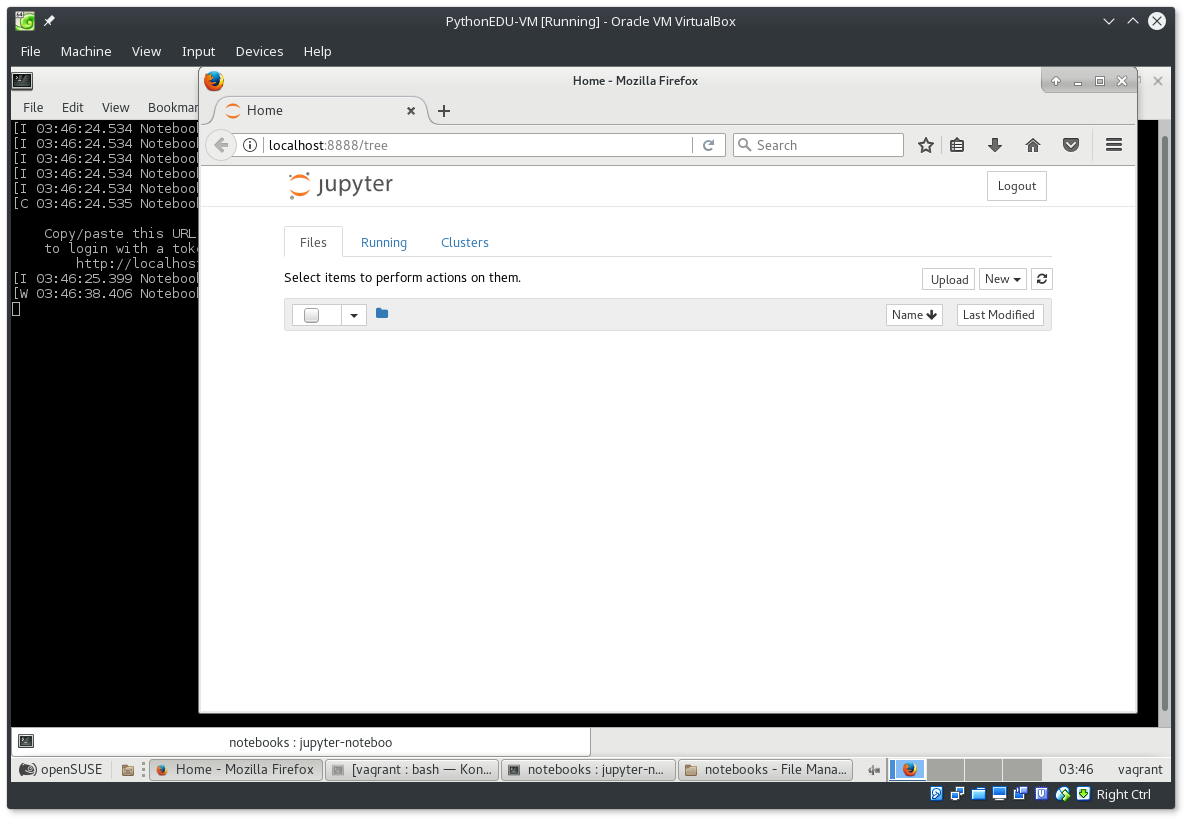Log out of Jupyter
Image resolution: width=1188 pixels, height=822 pixels.
(x=1016, y=186)
